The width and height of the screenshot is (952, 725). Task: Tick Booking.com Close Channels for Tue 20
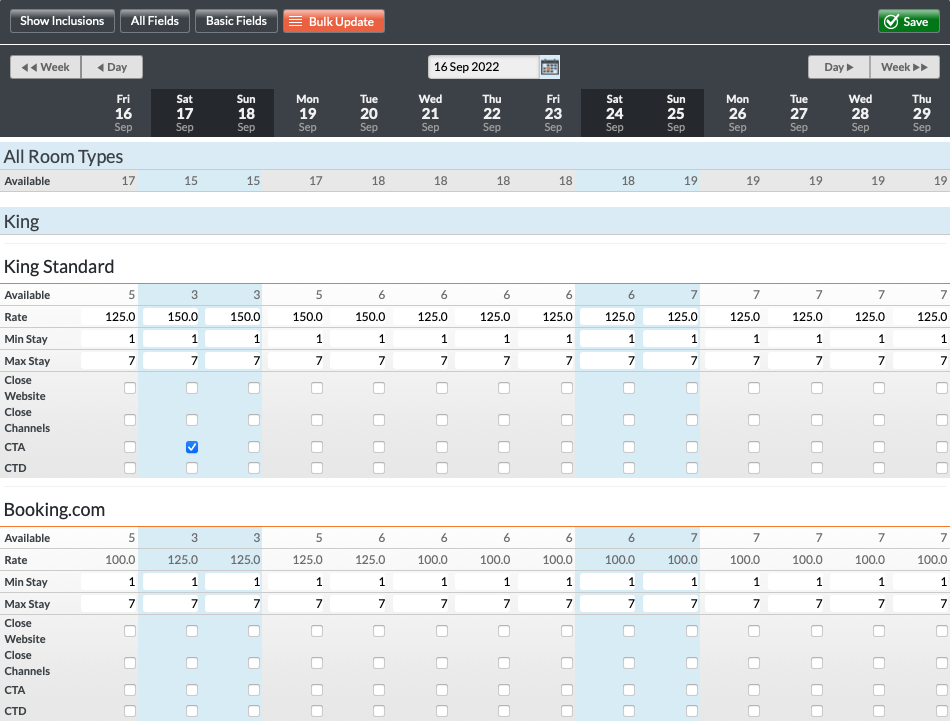coord(379,663)
